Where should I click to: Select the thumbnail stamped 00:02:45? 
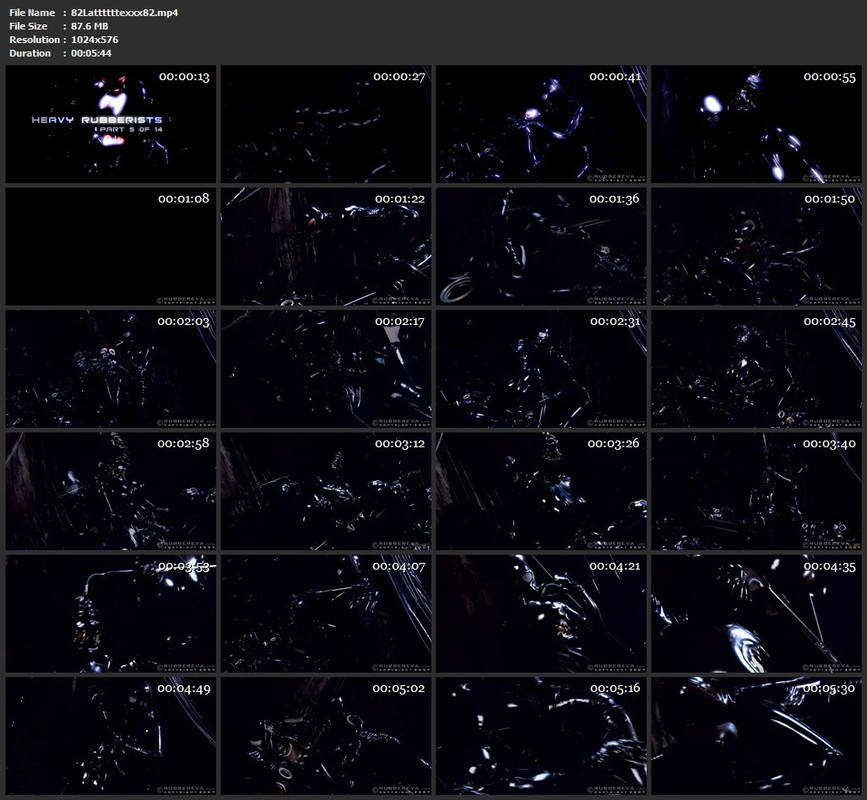tap(756, 369)
